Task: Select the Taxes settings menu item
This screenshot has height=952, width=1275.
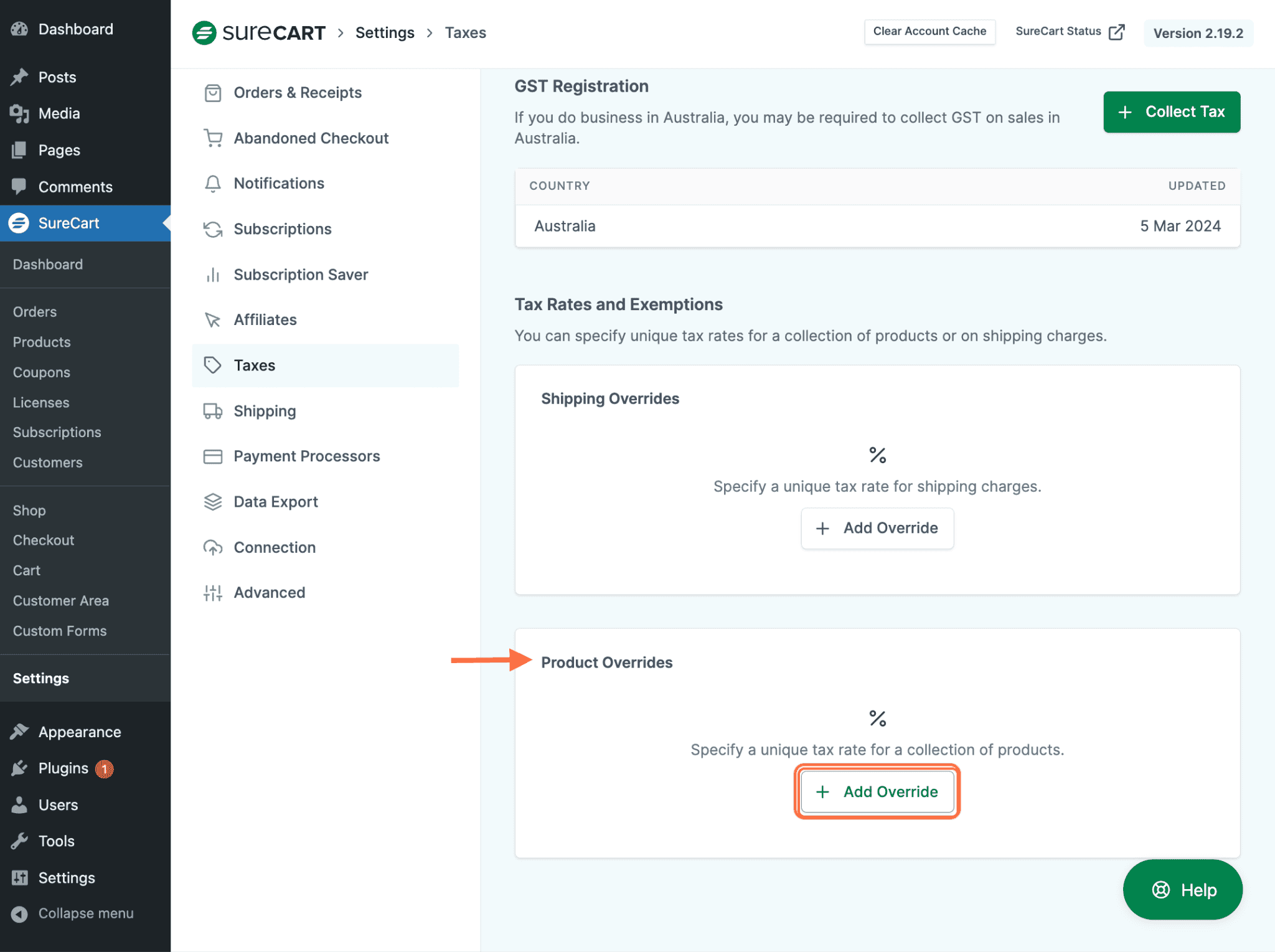Action: point(255,365)
